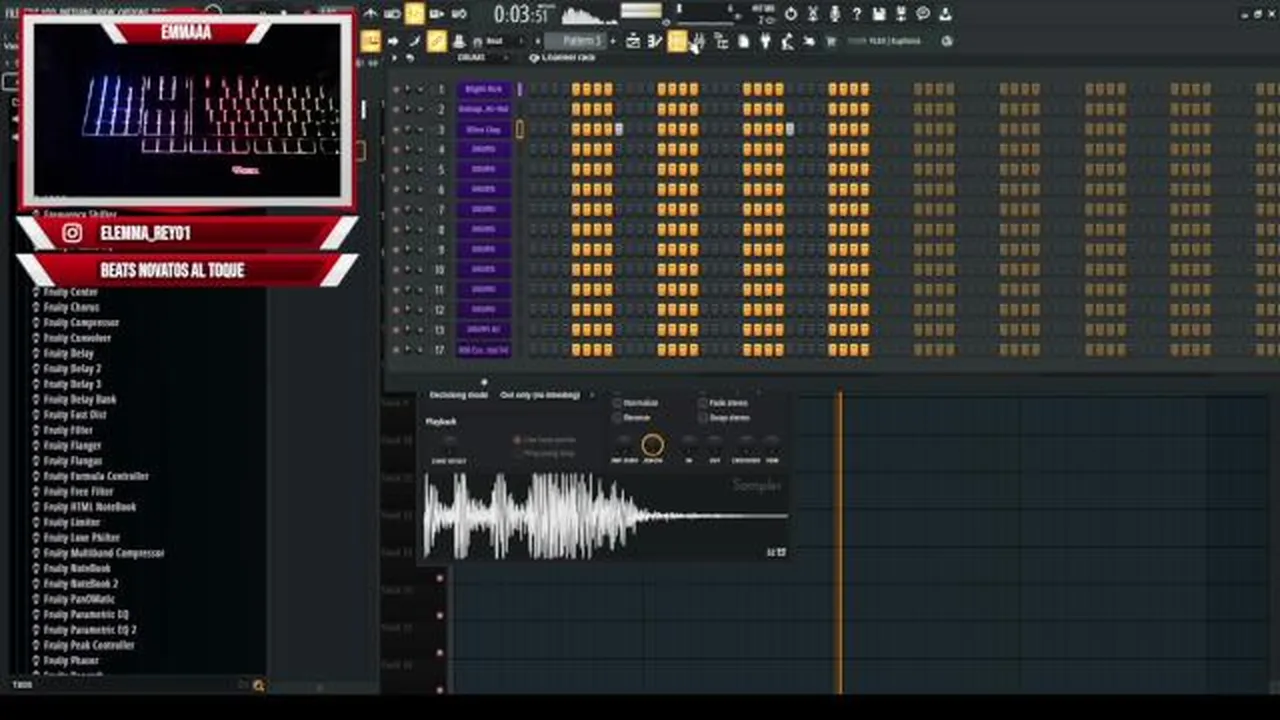Click the speech bubble icon in top toolbar
Screen dimensions: 1280x720
(923, 13)
